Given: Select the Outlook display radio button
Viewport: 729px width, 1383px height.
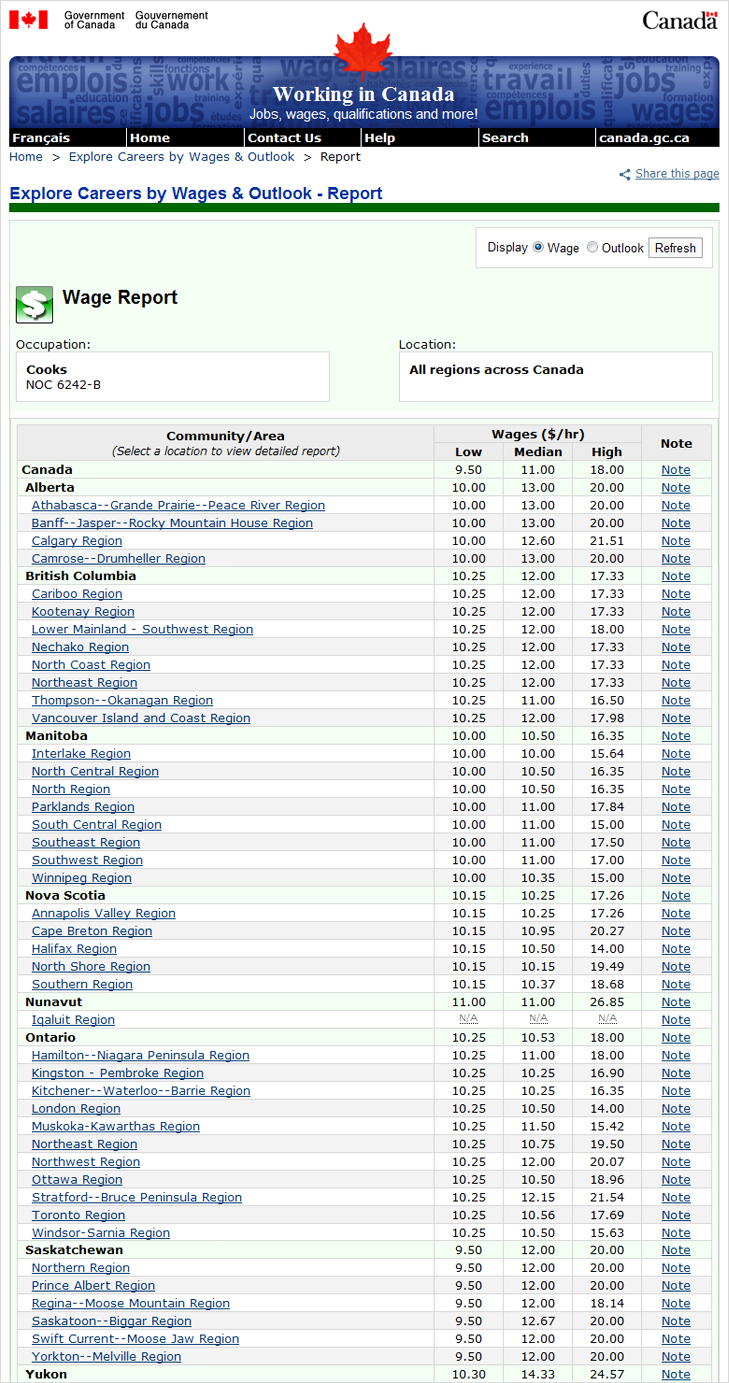Looking at the screenshot, I should (592, 247).
